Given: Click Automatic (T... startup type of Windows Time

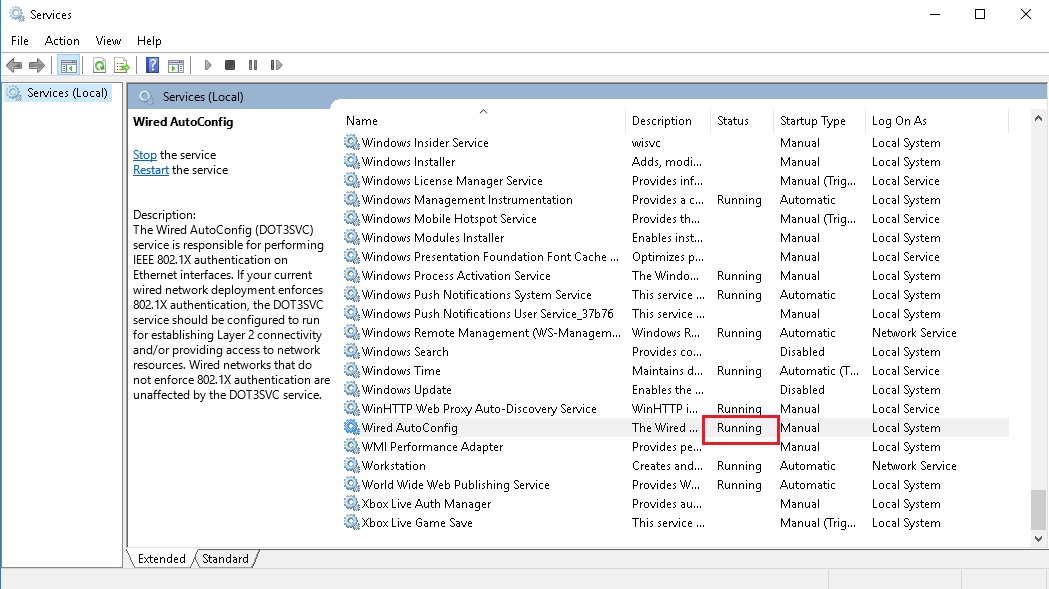Looking at the screenshot, I should [820, 370].
